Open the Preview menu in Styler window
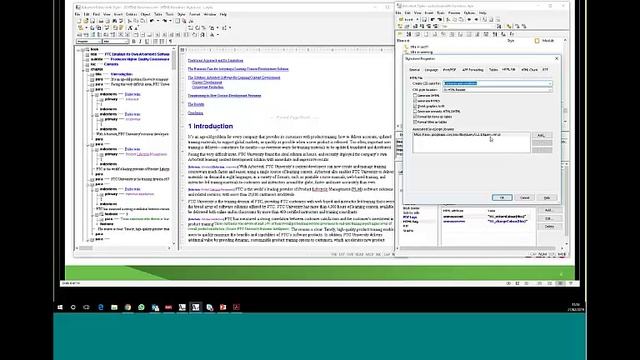The image size is (640, 360). click(x=454, y=13)
